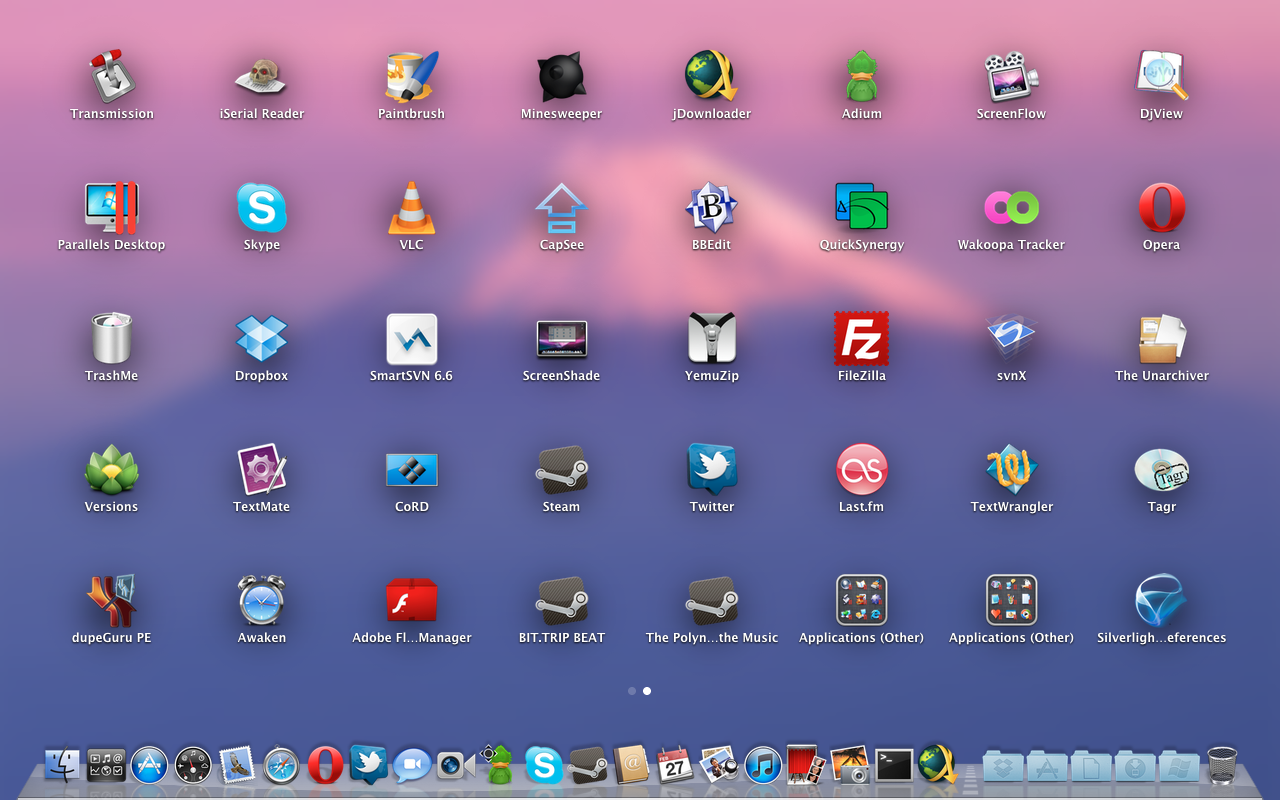Launch FileZilla FTP client
Image resolution: width=1280 pixels, height=800 pixels.
[862, 339]
